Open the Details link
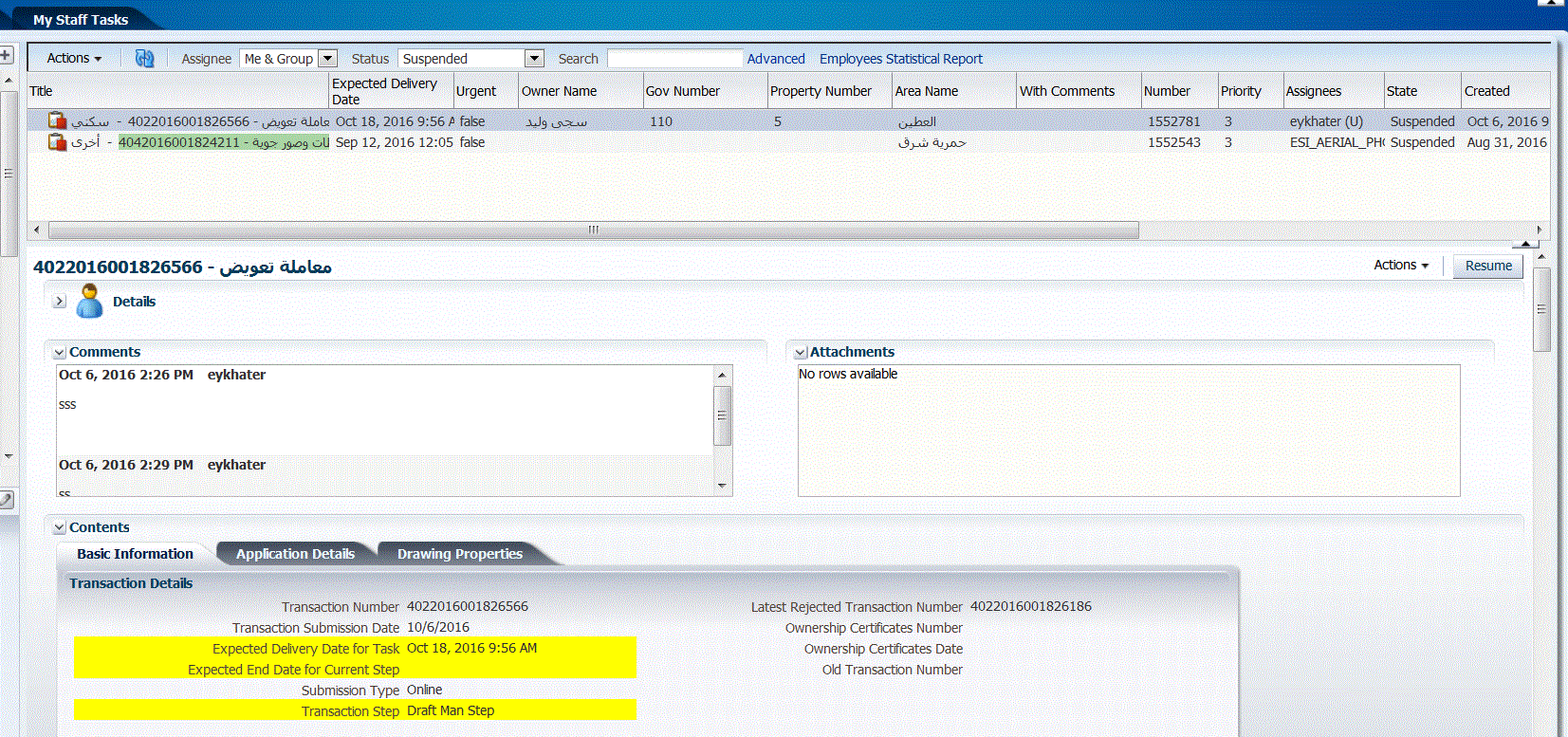This screenshot has width=1568, height=737. click(x=134, y=302)
